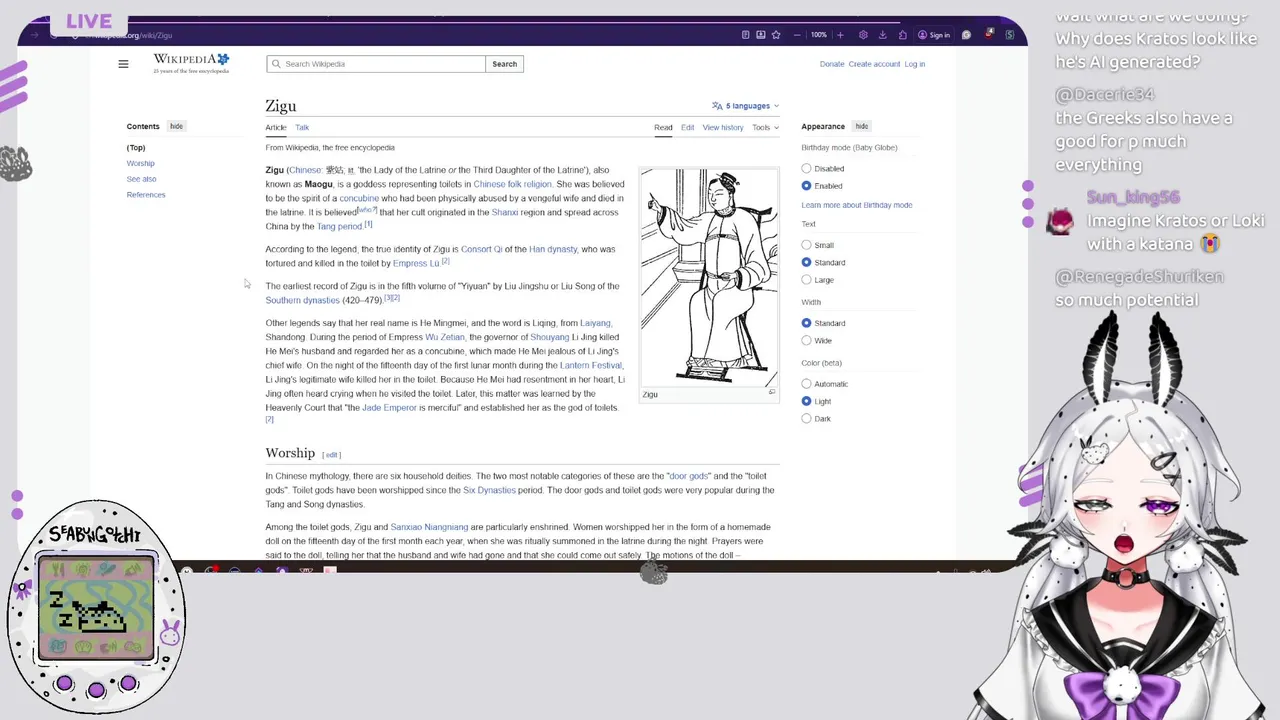Jump to References in Contents
The image size is (1280, 720).
(146, 195)
